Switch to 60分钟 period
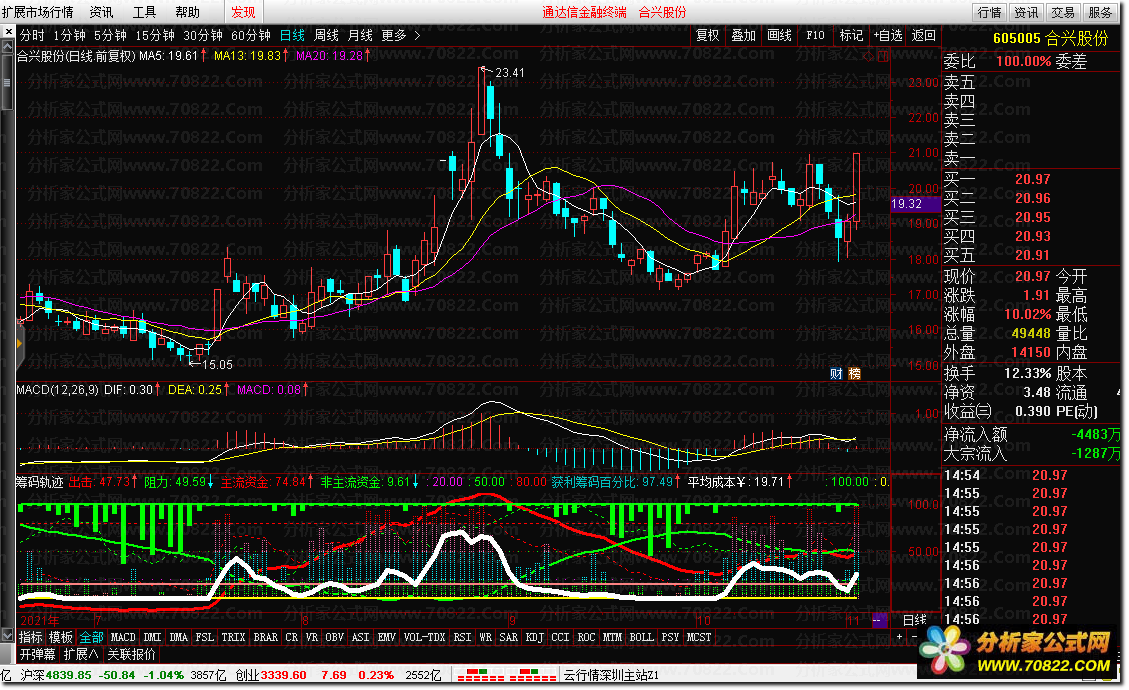Viewport: 1129px width, 690px height. 251,35
